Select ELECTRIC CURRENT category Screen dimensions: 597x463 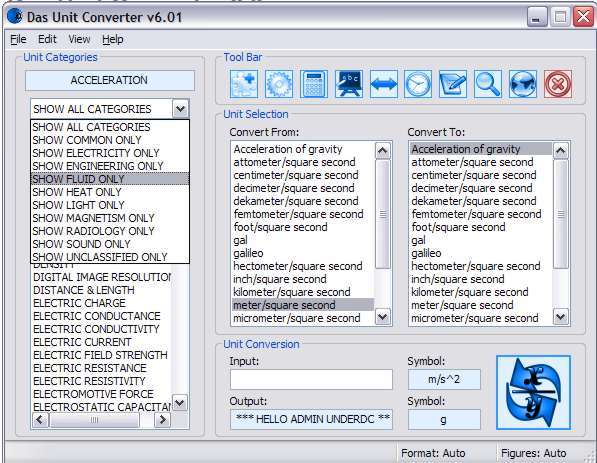click(x=102, y=342)
